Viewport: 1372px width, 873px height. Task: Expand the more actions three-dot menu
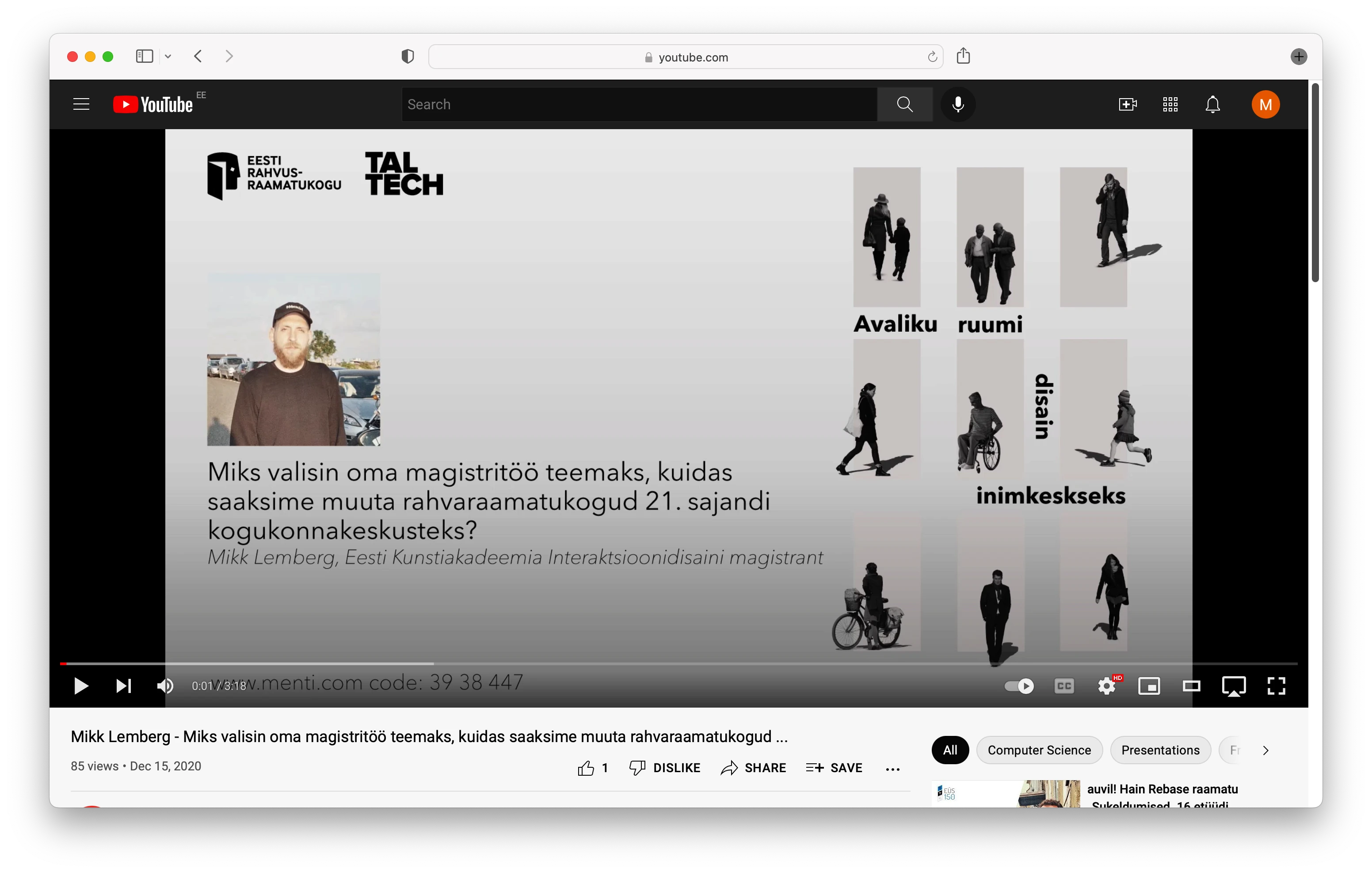[x=892, y=769]
